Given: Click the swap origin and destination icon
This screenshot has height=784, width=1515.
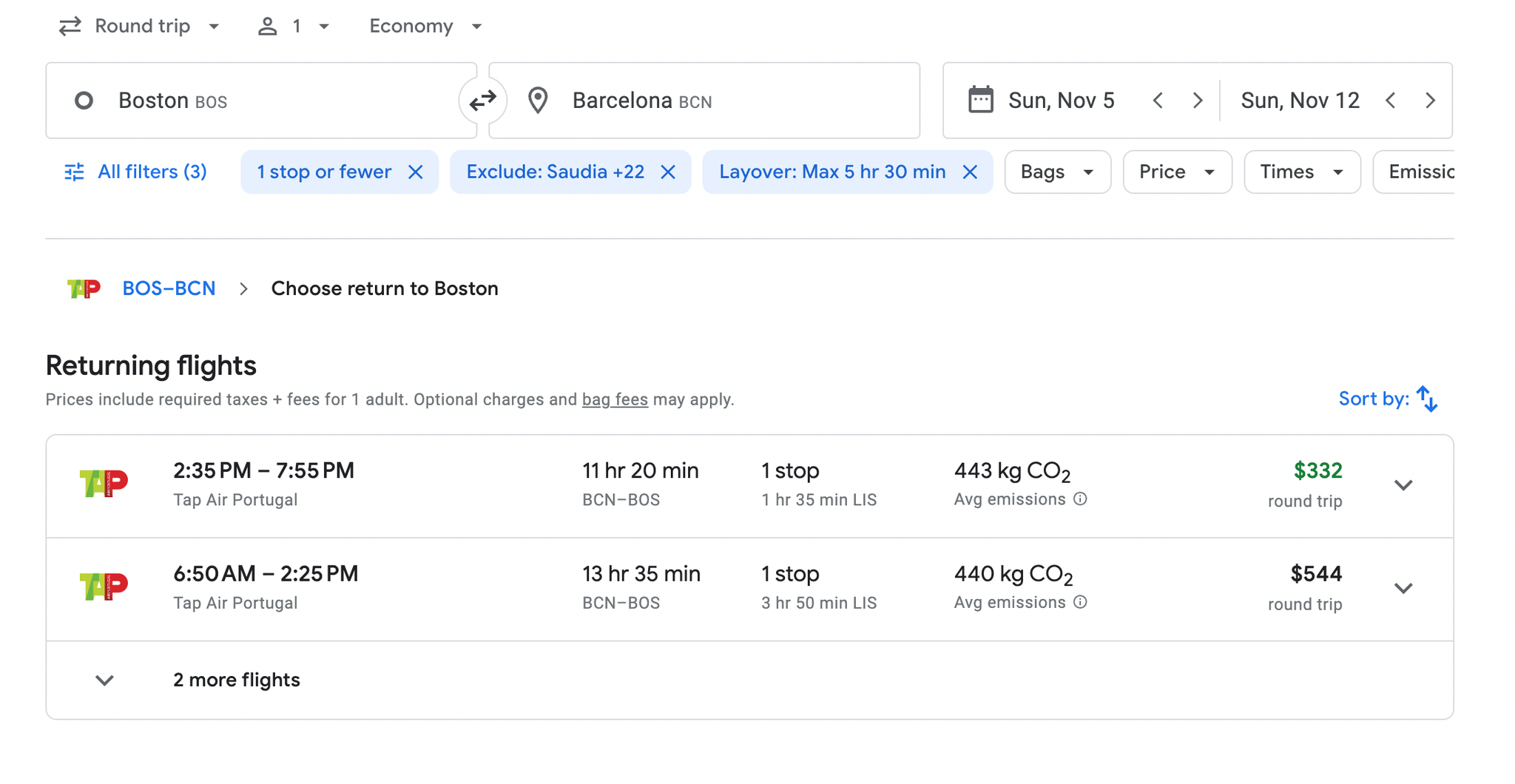Looking at the screenshot, I should [x=483, y=100].
